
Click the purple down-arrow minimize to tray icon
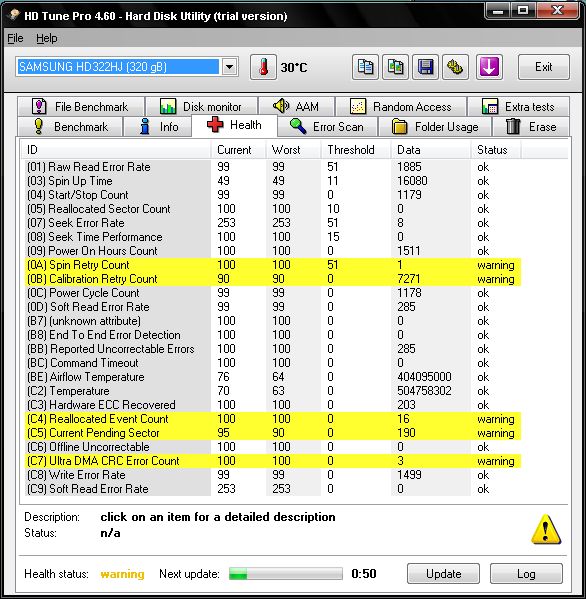pos(489,67)
